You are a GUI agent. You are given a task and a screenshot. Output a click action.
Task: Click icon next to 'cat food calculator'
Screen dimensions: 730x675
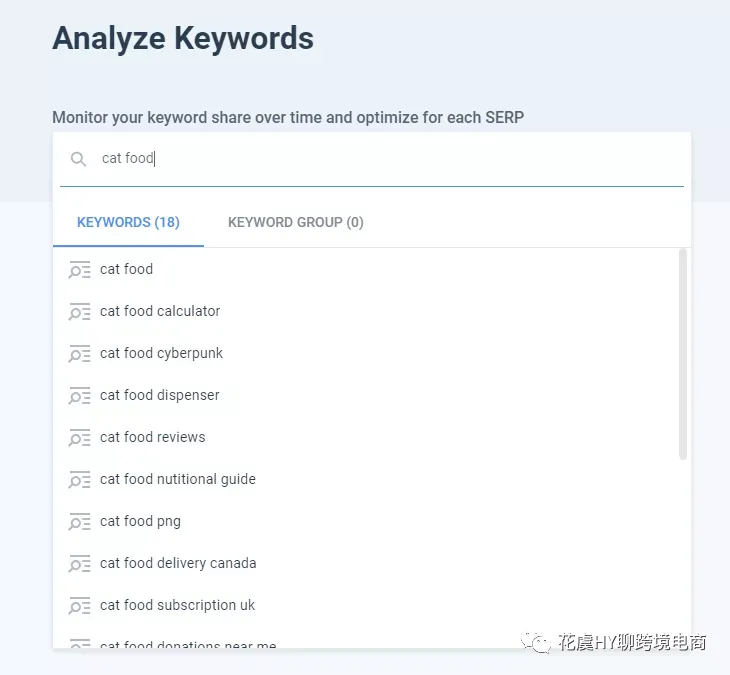coord(79,312)
